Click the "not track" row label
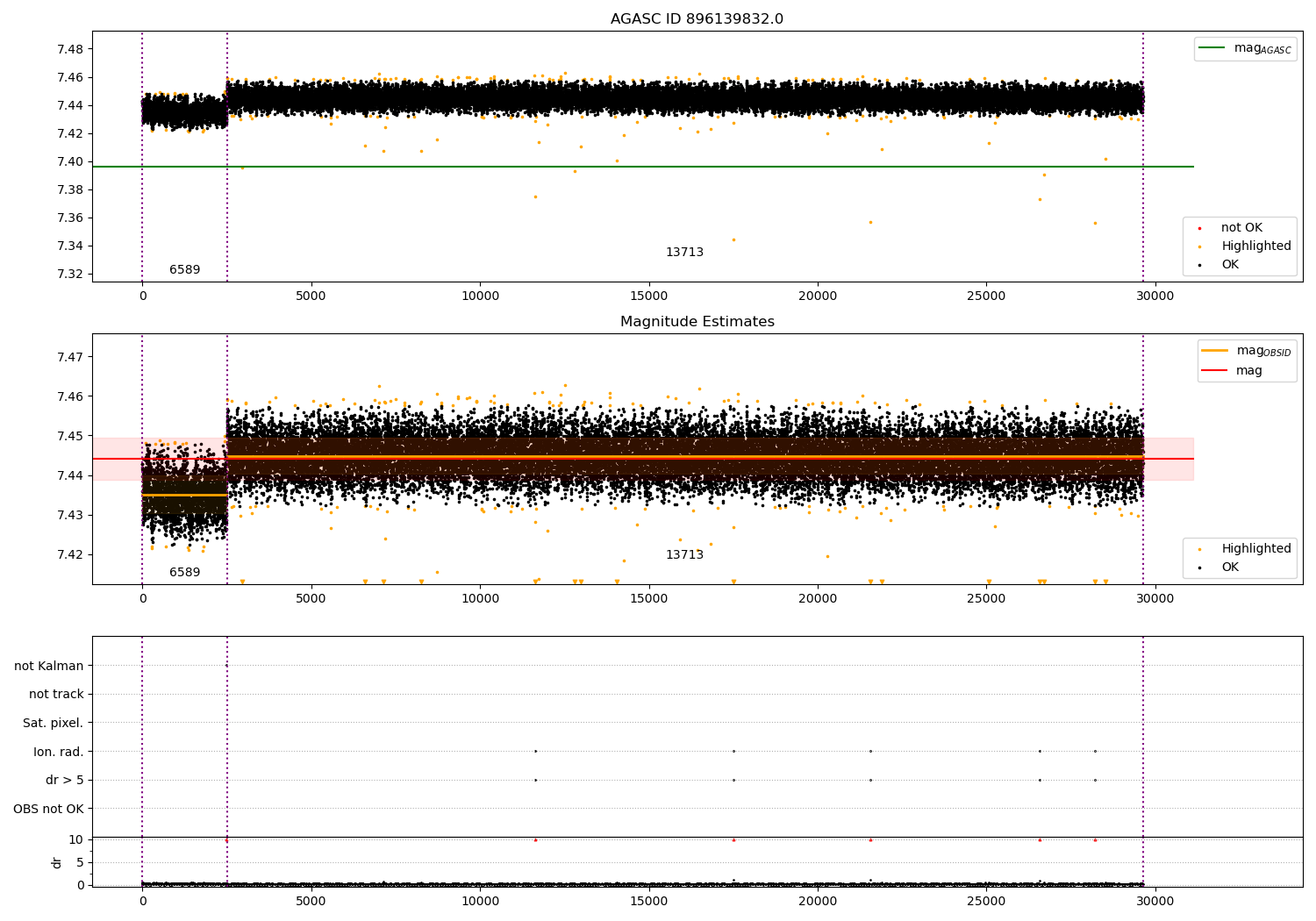 56,695
